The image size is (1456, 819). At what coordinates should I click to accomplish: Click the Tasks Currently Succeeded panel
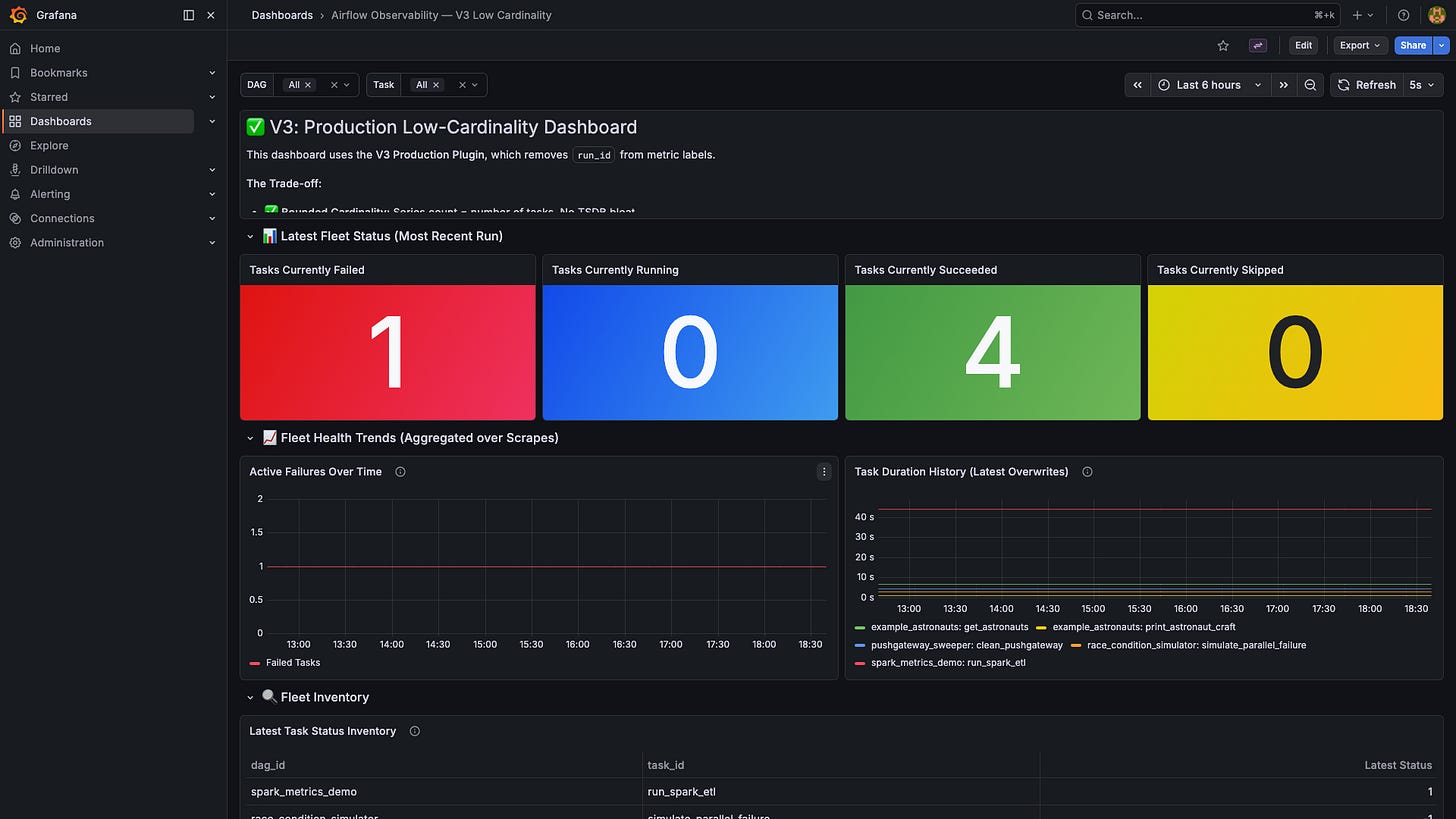(993, 338)
